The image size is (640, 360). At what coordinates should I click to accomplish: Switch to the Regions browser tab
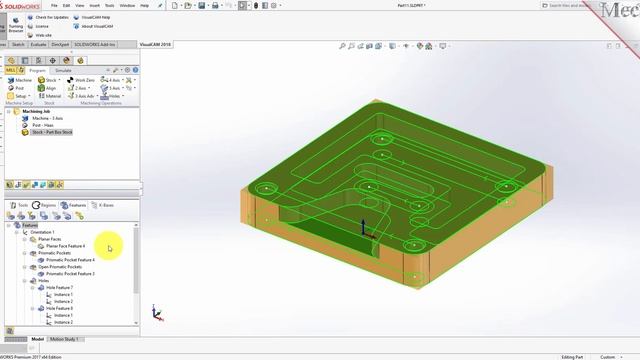click(x=44, y=205)
